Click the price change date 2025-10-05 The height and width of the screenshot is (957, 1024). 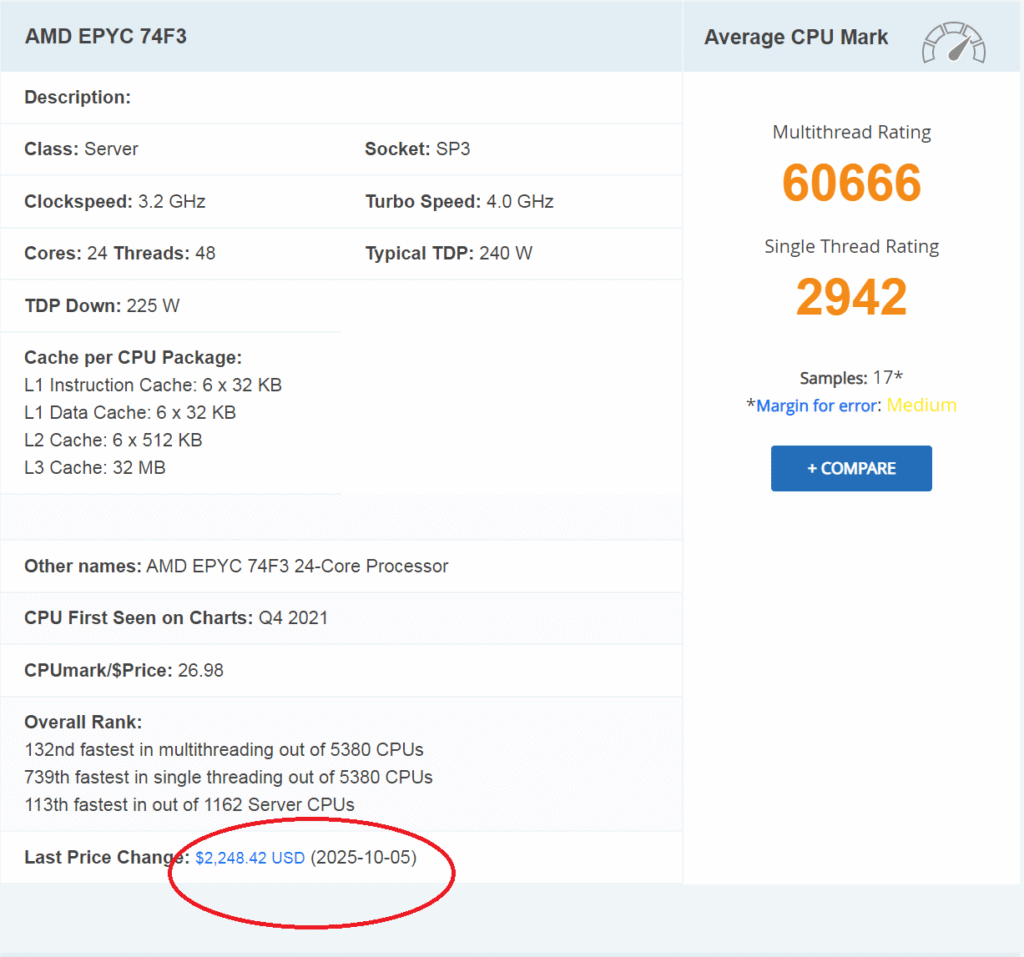[364, 858]
